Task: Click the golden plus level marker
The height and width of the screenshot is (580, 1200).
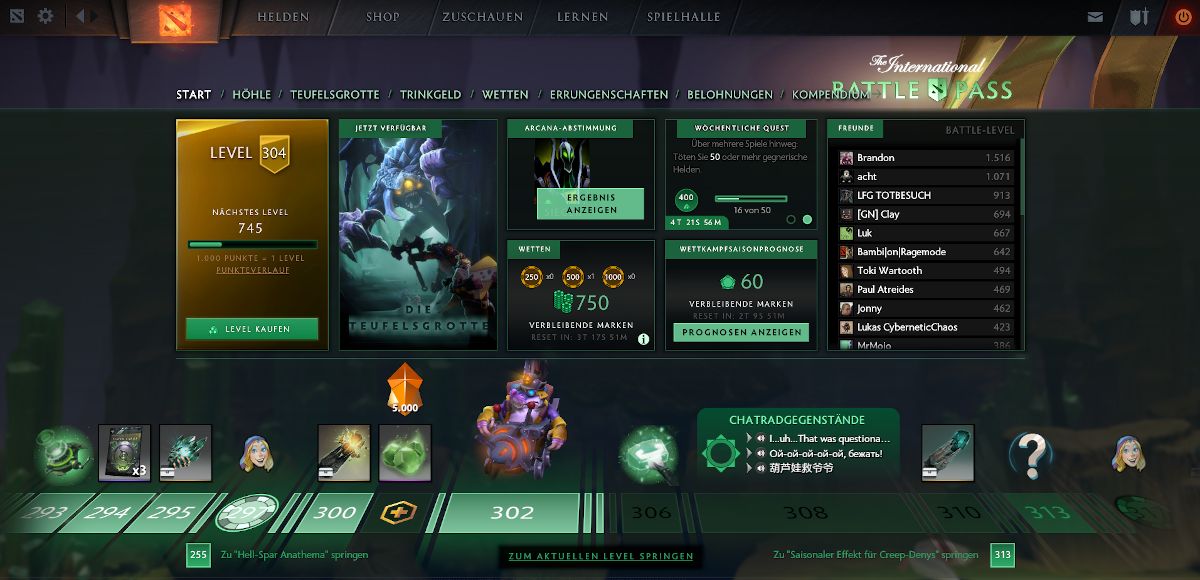Action: (x=398, y=514)
